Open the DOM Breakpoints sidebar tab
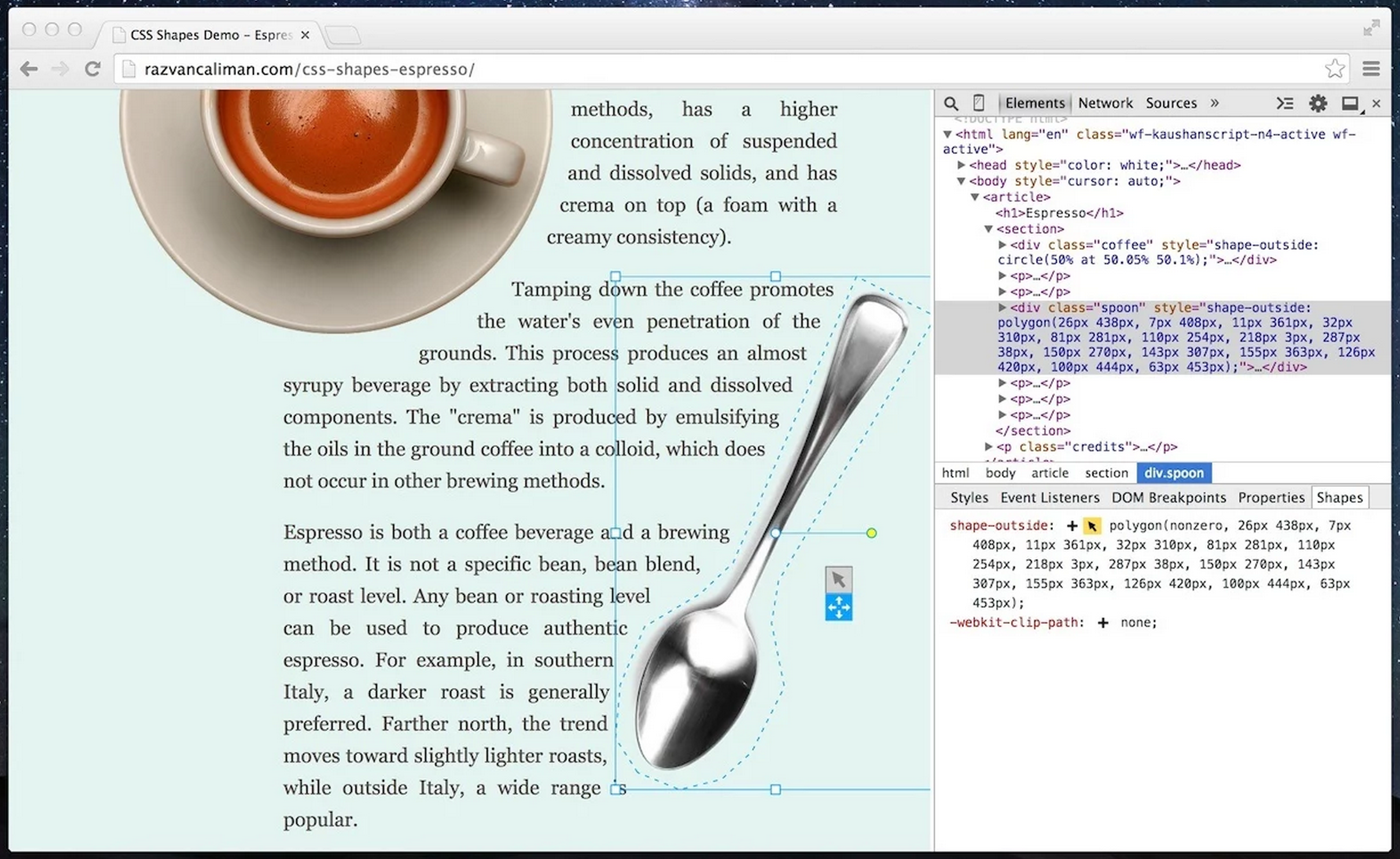The width and height of the screenshot is (1400, 859). [1169, 498]
